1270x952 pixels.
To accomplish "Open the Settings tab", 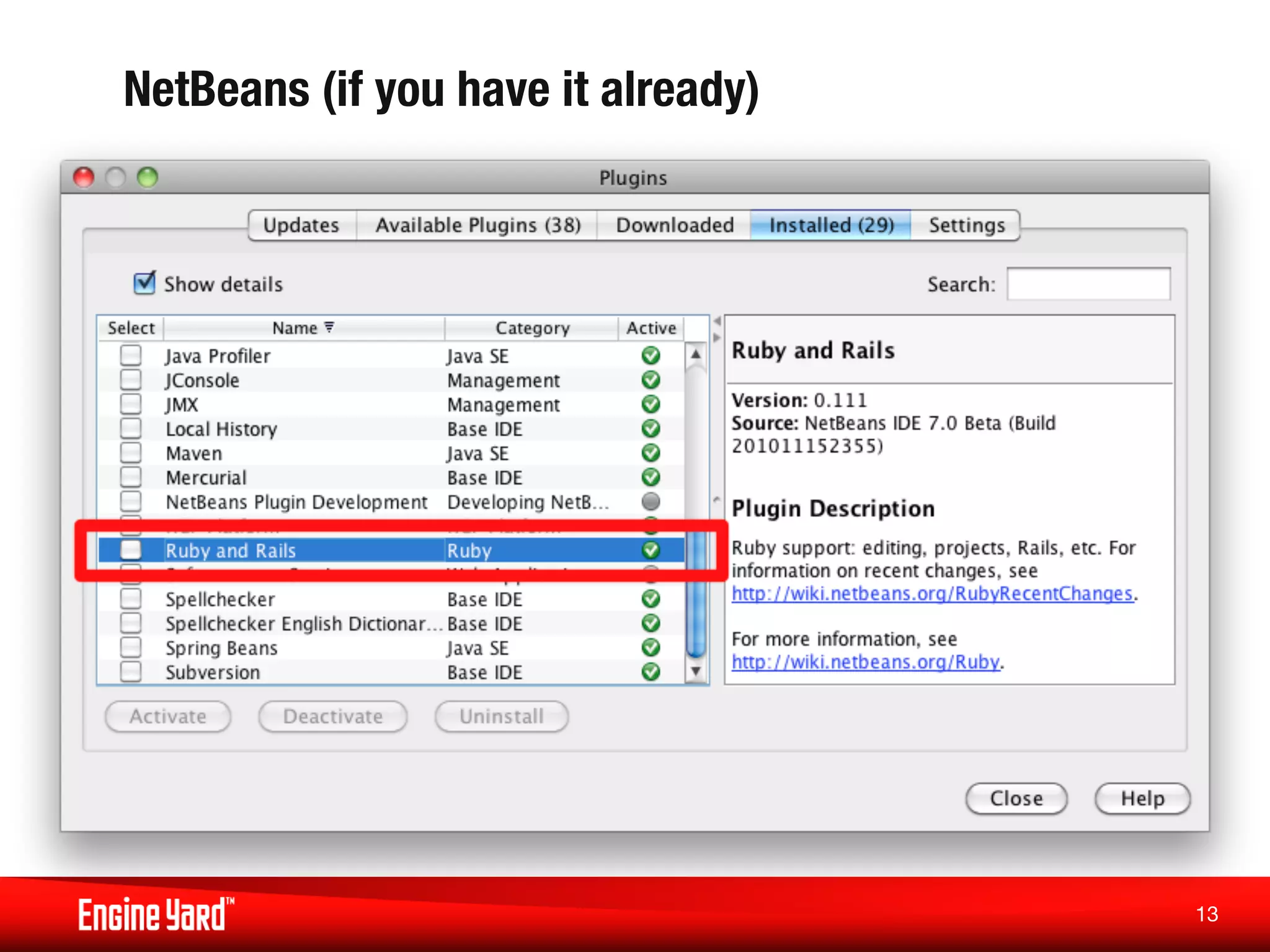I will (966, 225).
